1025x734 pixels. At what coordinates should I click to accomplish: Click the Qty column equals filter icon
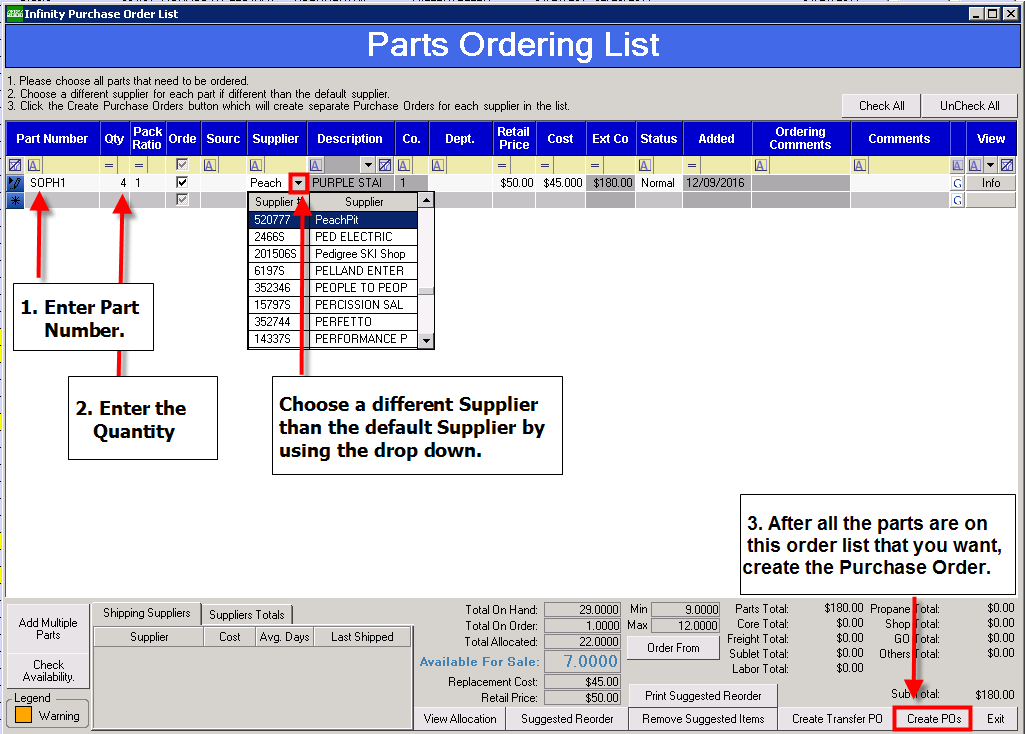pyautogui.click(x=109, y=165)
